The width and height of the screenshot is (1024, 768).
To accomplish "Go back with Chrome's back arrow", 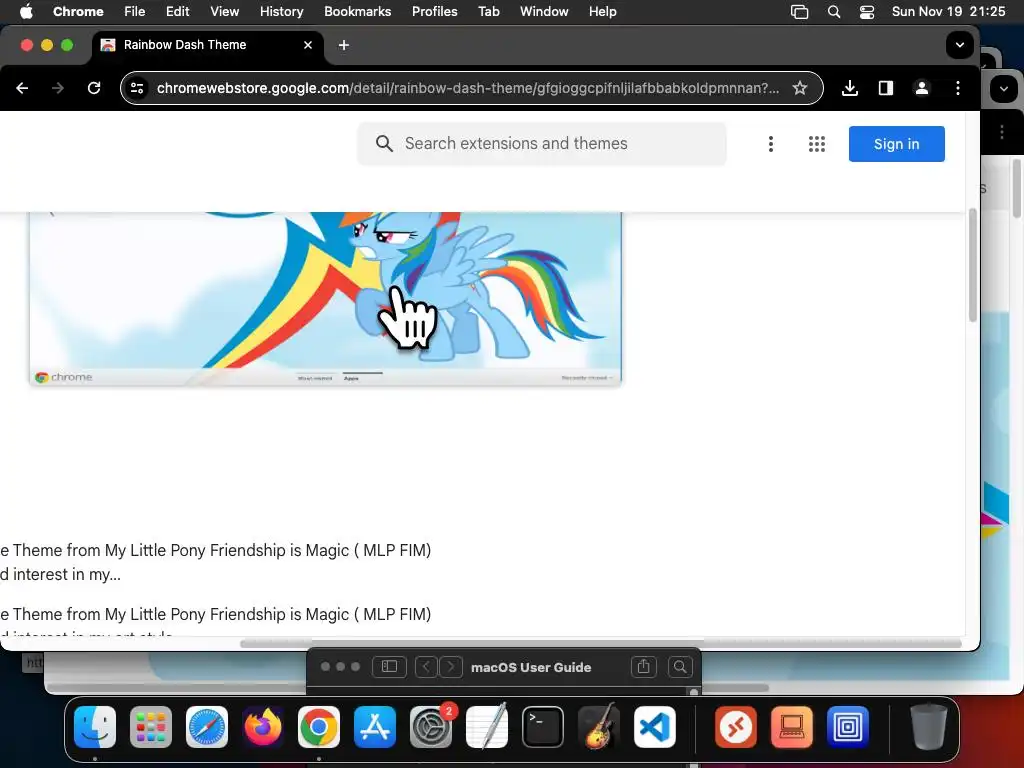I will tap(22, 88).
